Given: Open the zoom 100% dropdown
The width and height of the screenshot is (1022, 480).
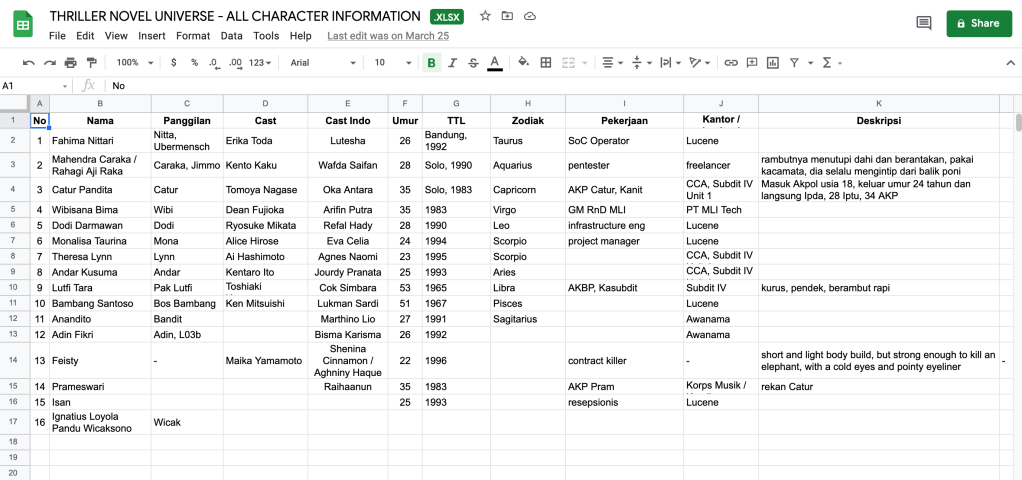Looking at the screenshot, I should (133, 62).
